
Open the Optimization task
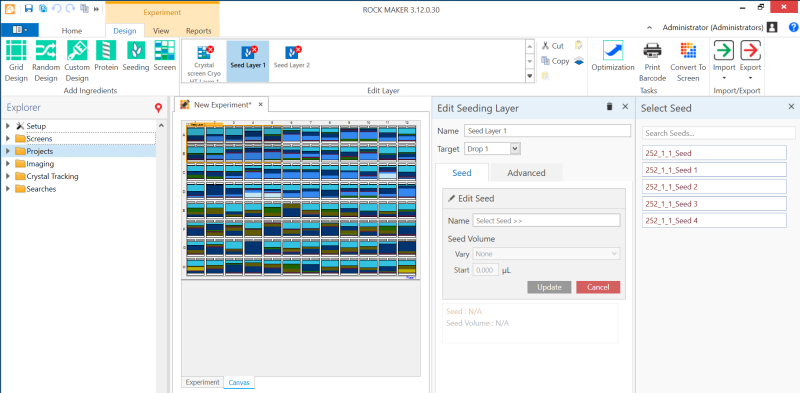[x=613, y=56]
